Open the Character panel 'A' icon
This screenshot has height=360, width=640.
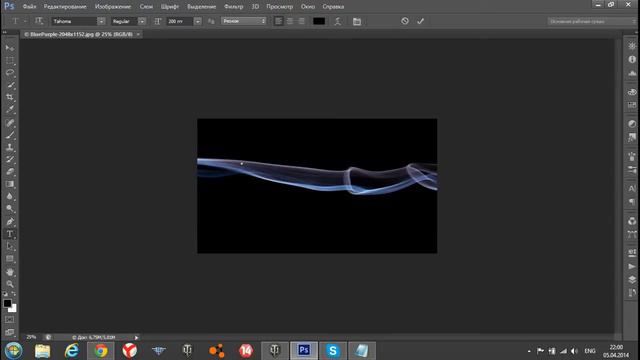coord(632,189)
